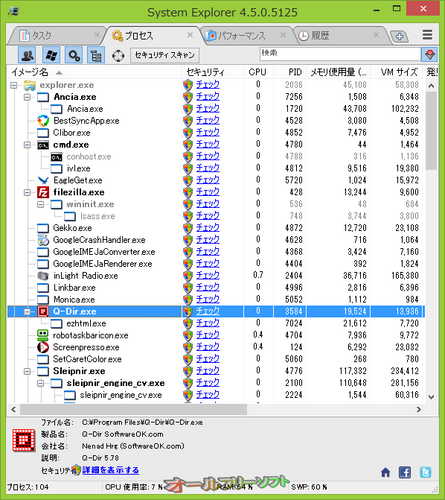445x500 pixels.
Task: Collapse the filezilla.exe tree node
Action: [x=27, y=193]
